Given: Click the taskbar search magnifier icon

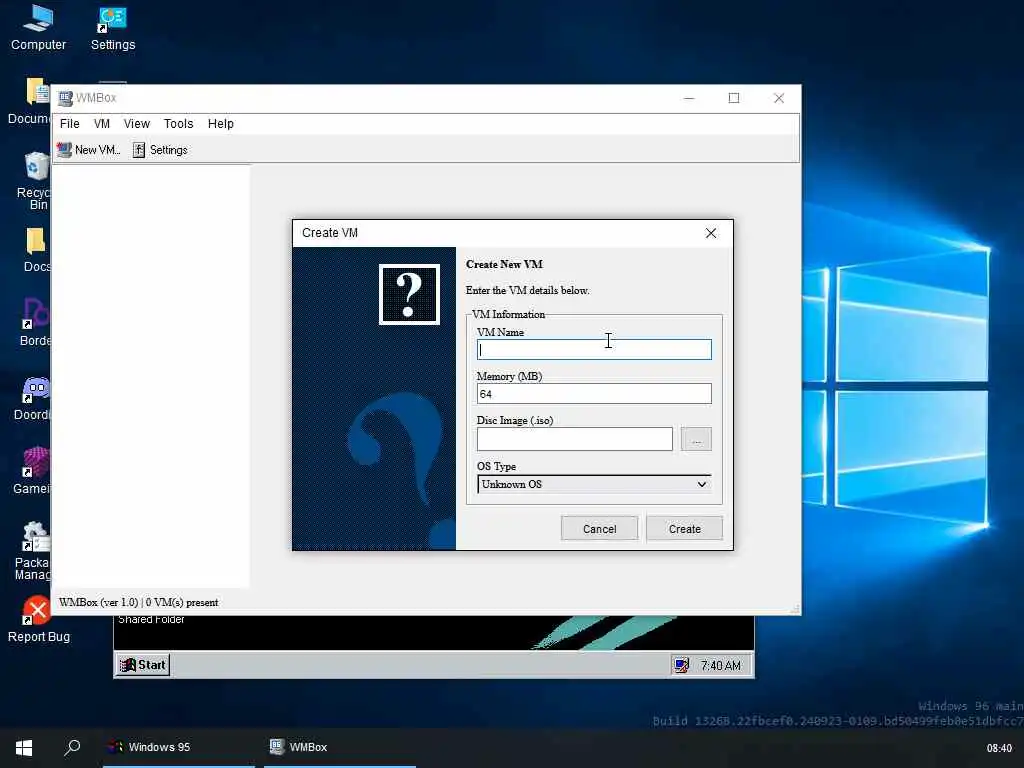Looking at the screenshot, I should coord(72,748).
